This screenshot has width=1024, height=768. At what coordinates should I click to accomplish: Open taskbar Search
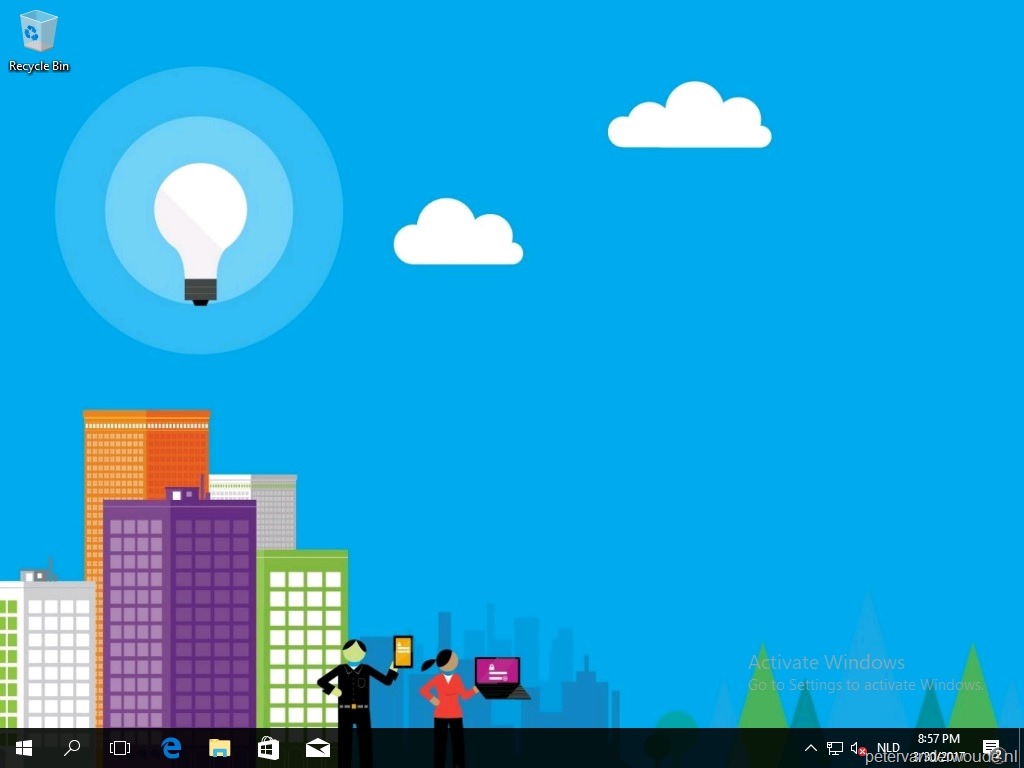pyautogui.click(x=71, y=747)
